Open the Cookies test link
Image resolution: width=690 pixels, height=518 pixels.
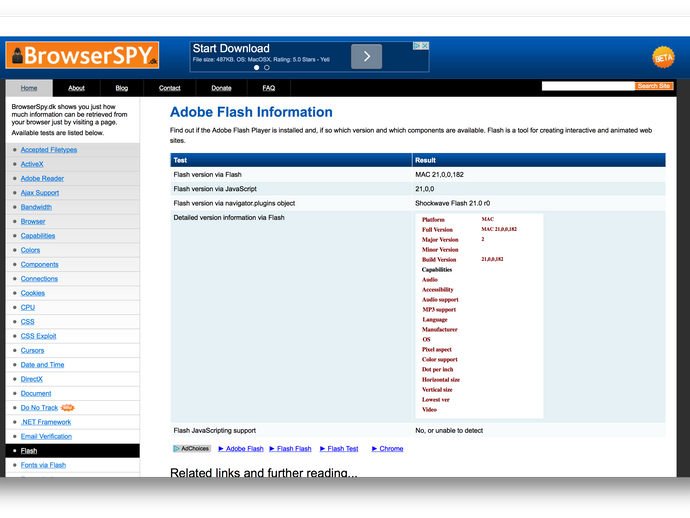coord(33,293)
